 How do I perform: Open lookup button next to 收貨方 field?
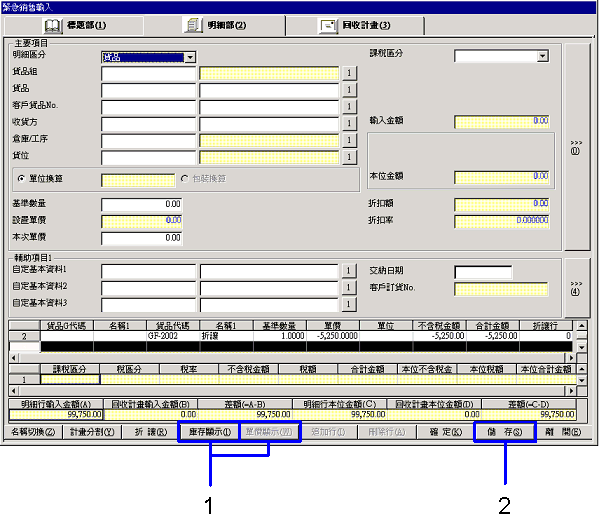point(349,123)
